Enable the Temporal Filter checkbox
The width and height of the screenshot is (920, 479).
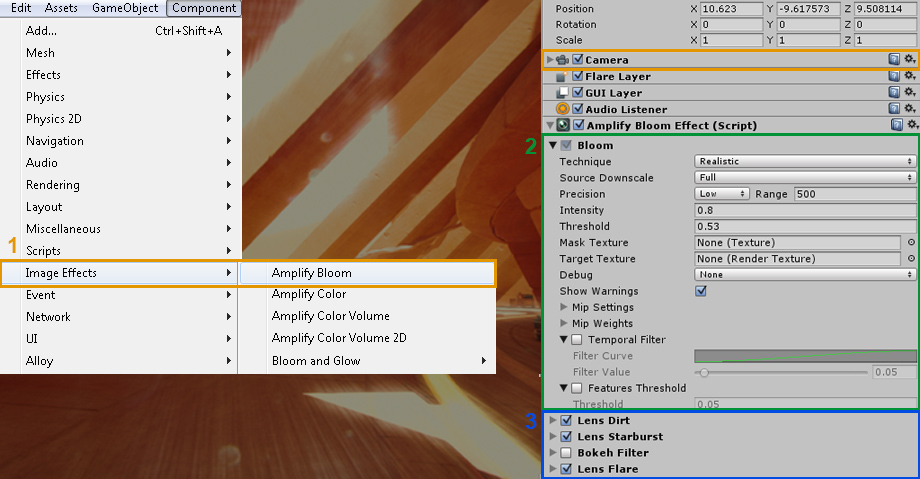click(577, 339)
